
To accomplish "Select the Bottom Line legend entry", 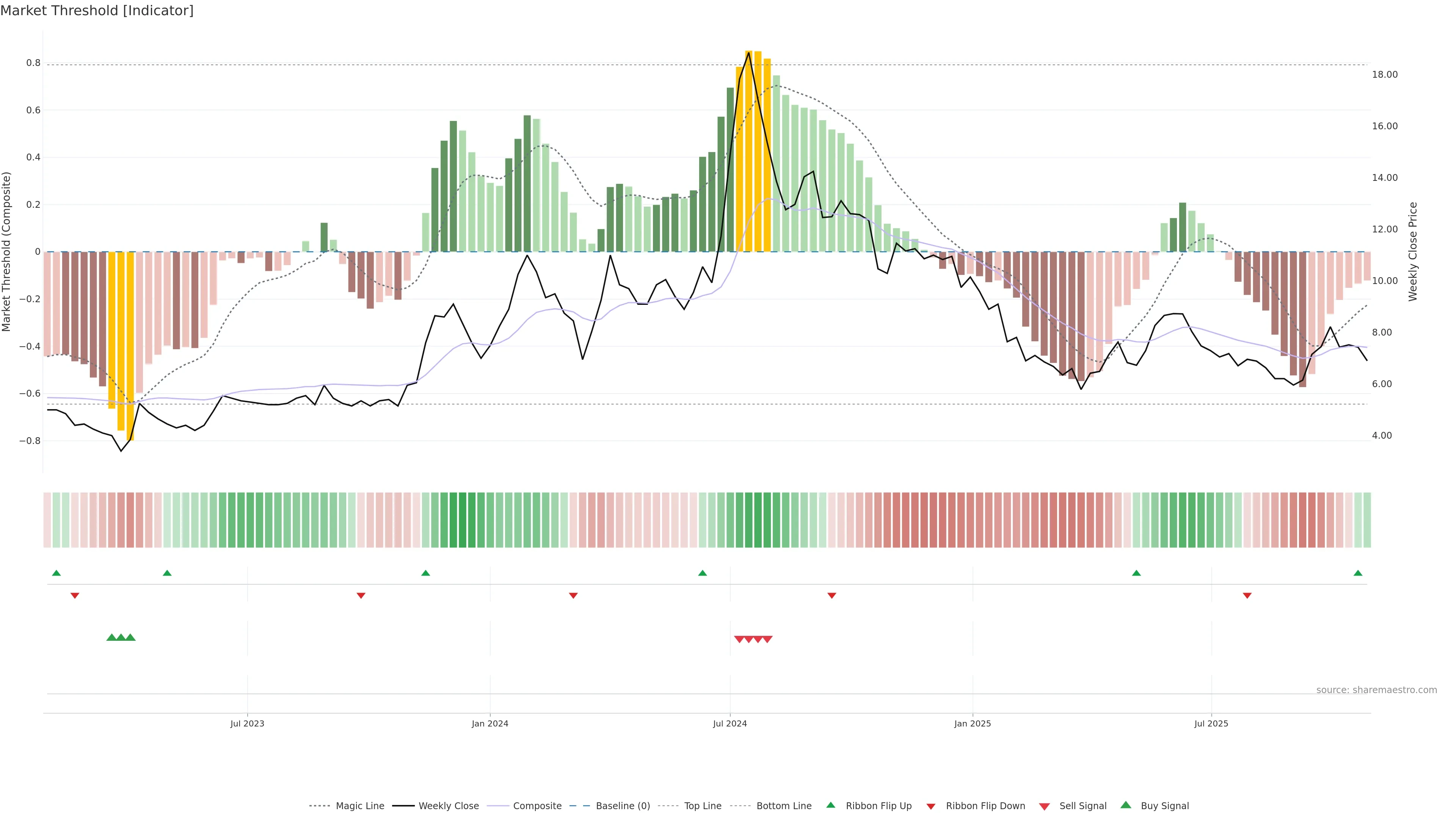I will pyautogui.click(x=783, y=806).
